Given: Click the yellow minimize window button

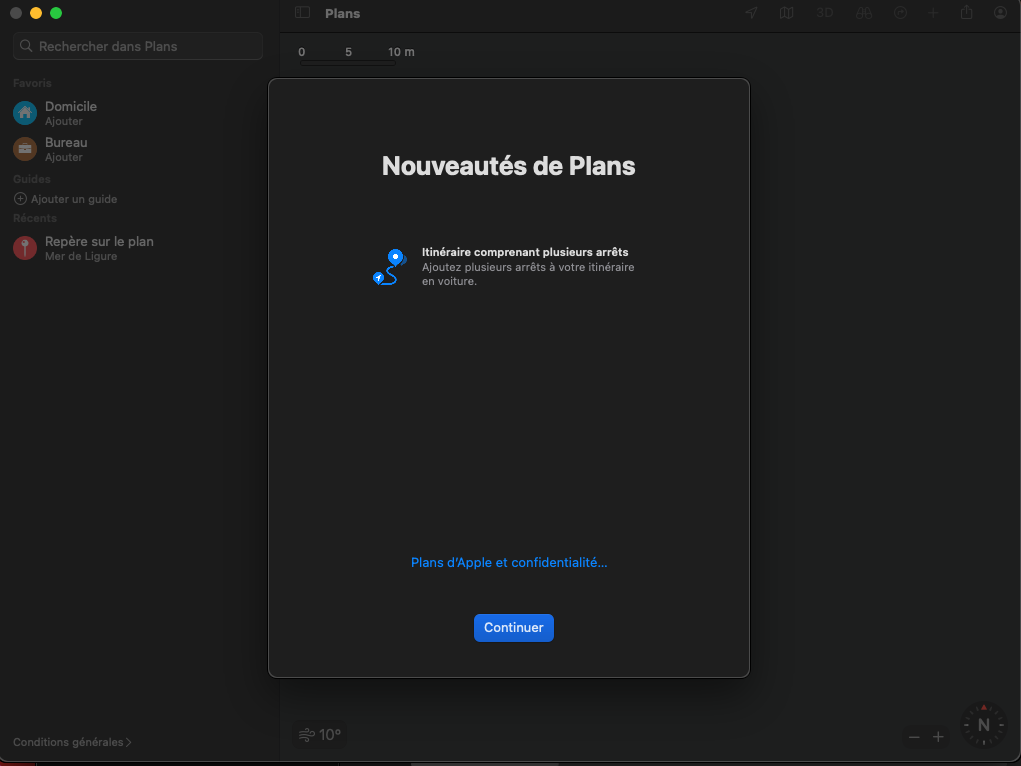Looking at the screenshot, I should pyautogui.click(x=36, y=13).
